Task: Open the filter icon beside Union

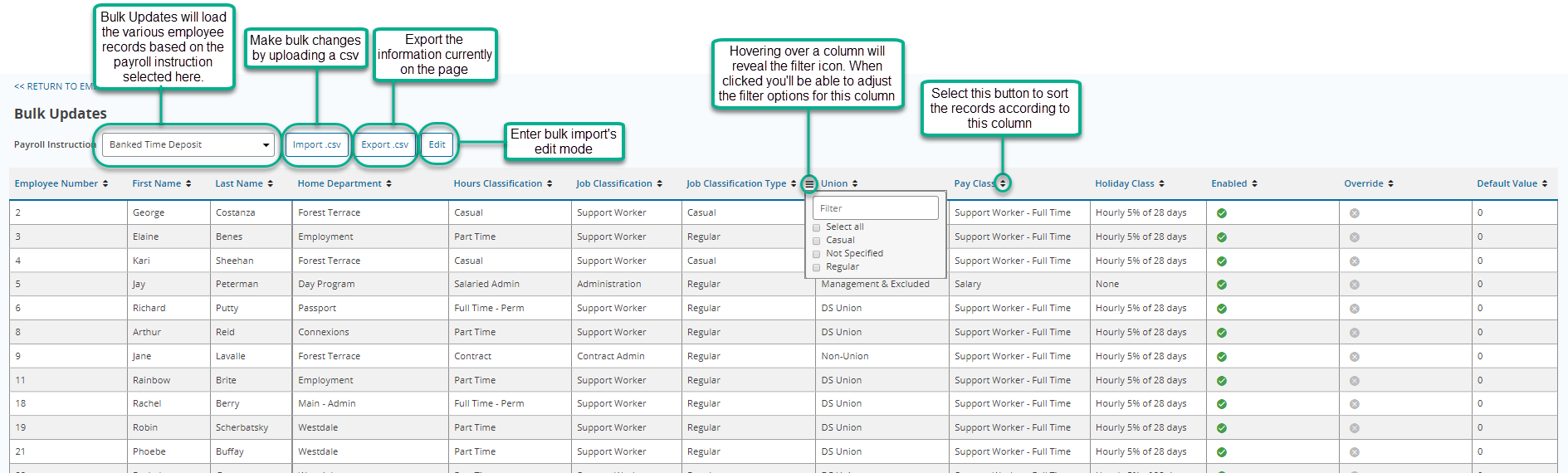Action: tap(809, 184)
